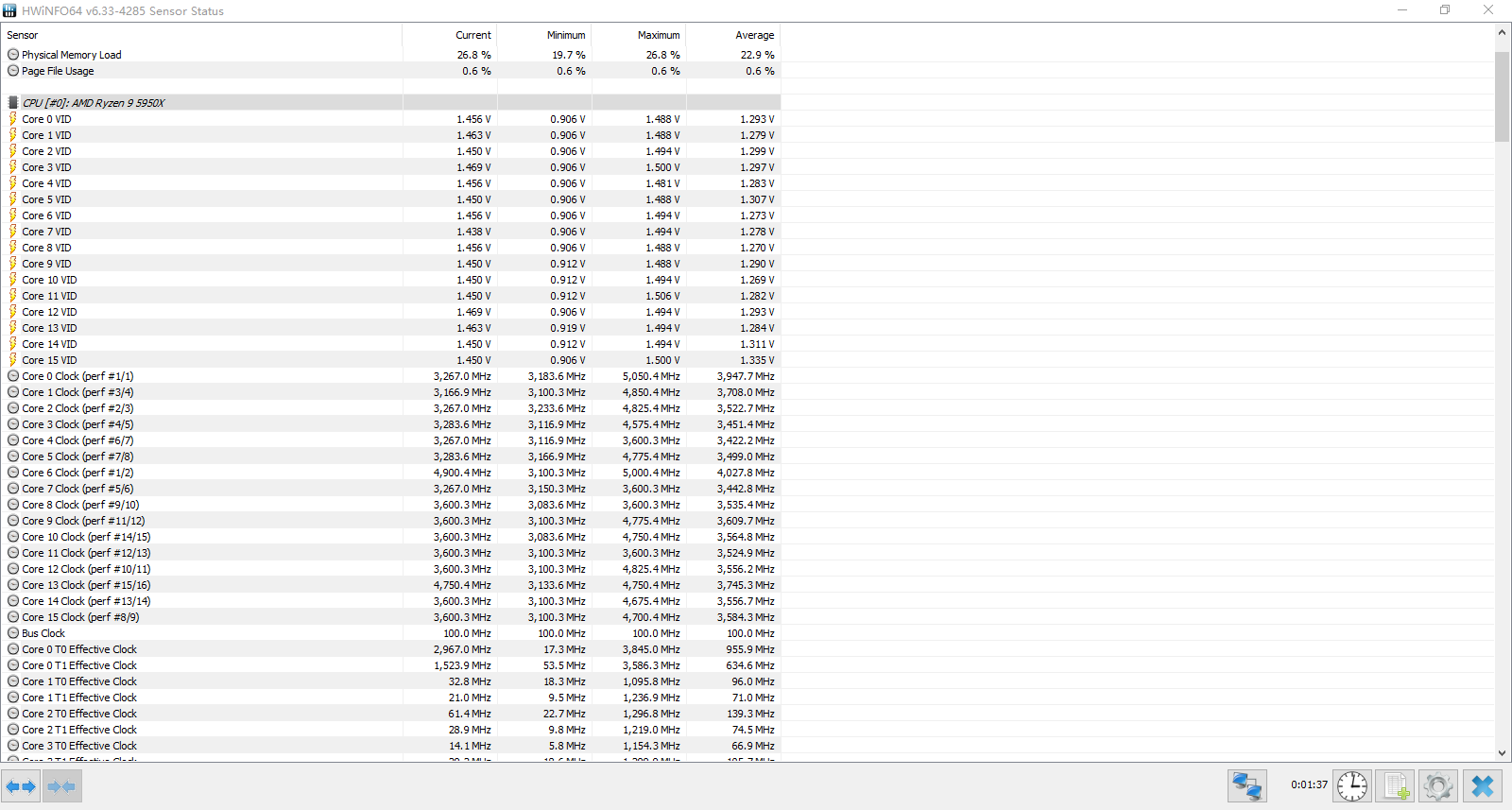
Task: Click the Core 6 Clock sensor icon
Action: pyautogui.click(x=13, y=472)
